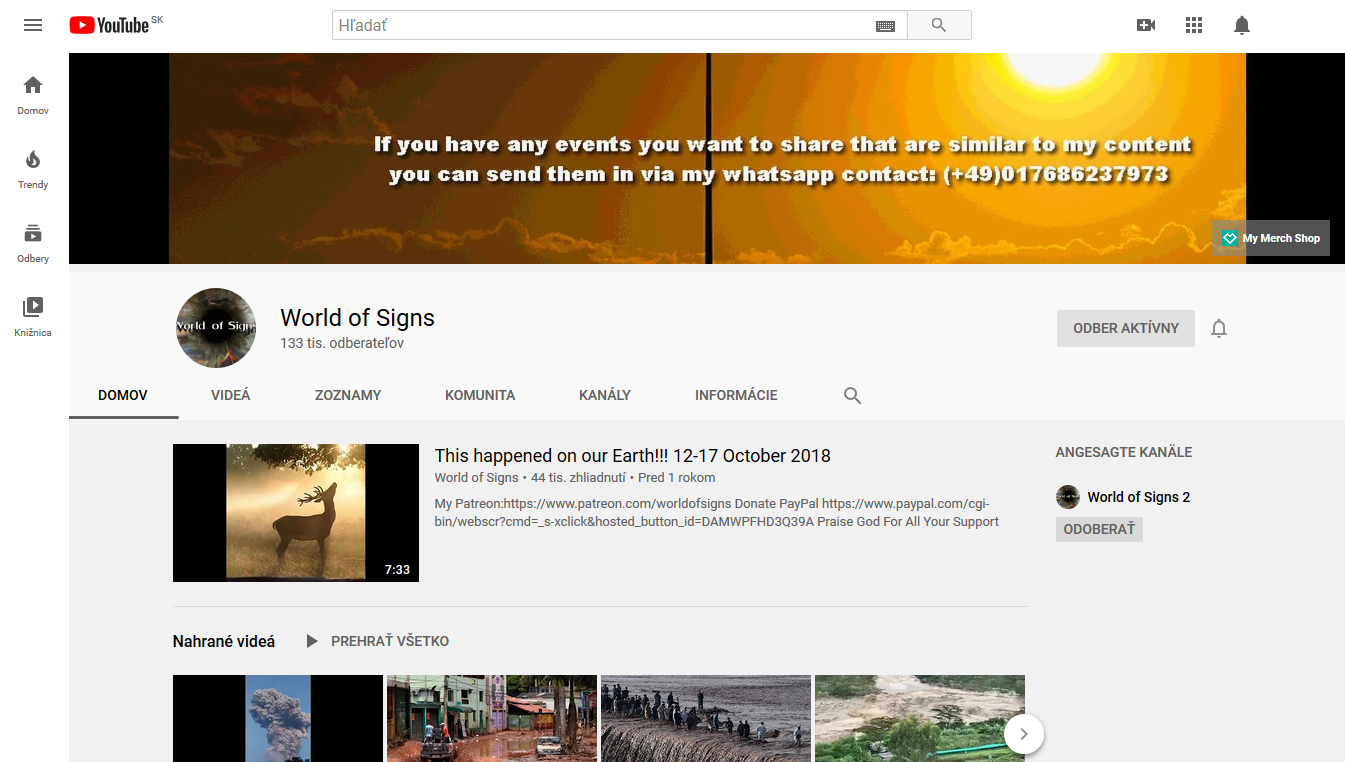Open World of Signs 2 channel link
The image size is (1345, 762).
[x=1139, y=497]
